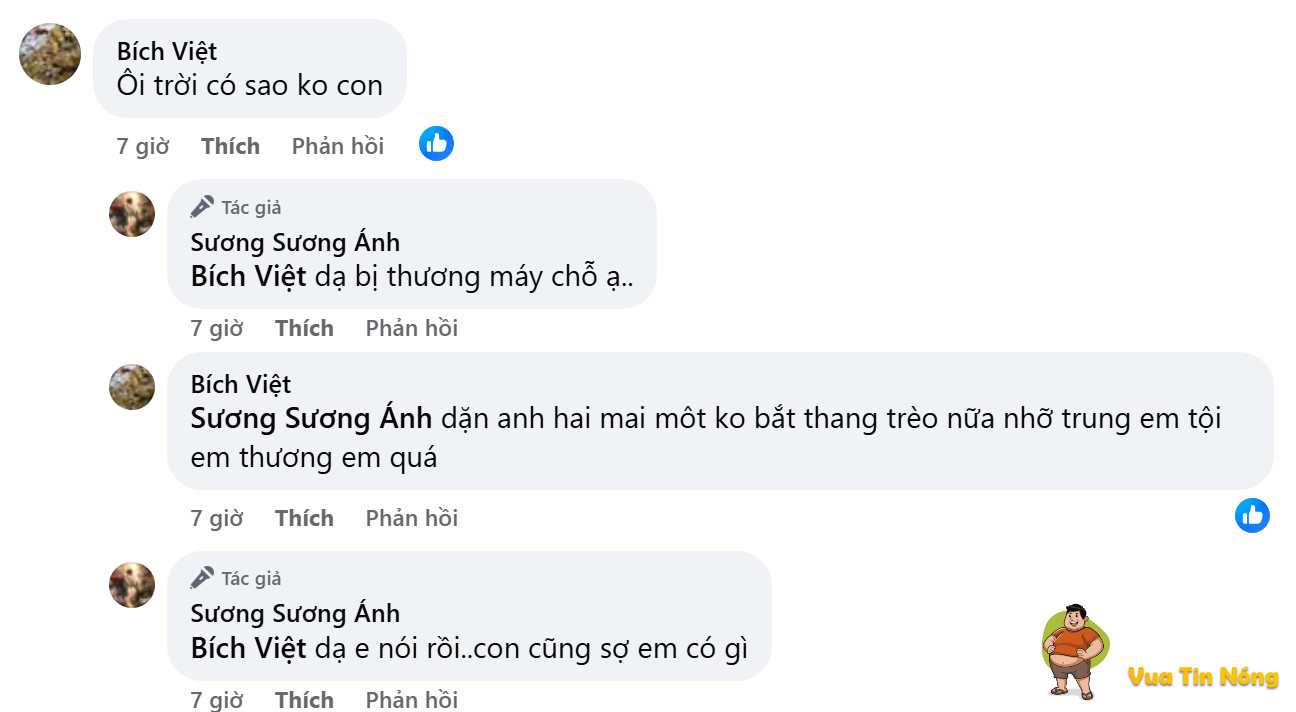This screenshot has height=712, width=1296.
Task: Like the reply "dạ bị thương máy chỗ ạ"
Action: 304,328
